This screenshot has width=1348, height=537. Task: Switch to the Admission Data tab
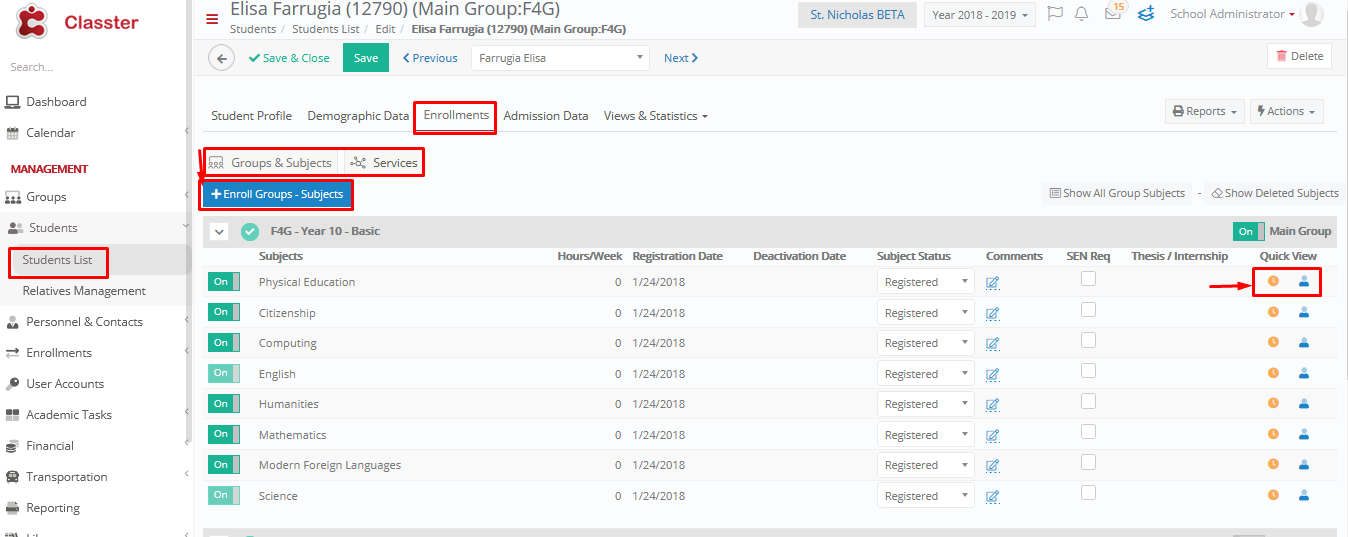tap(546, 116)
